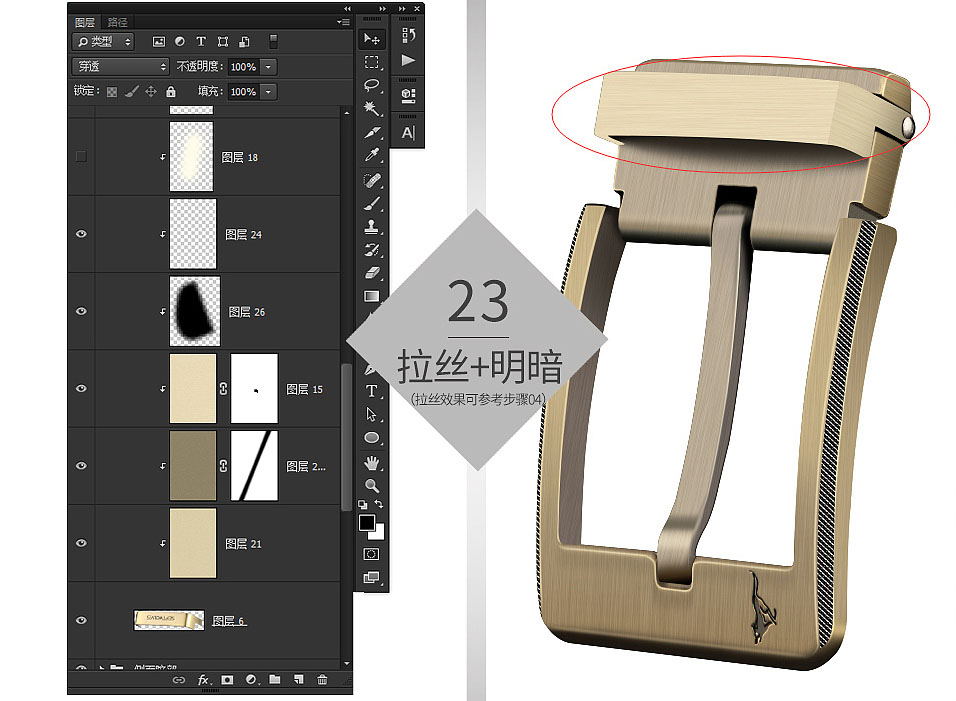The height and width of the screenshot is (701, 956).
Task: Open the 3D panel icon
Action: 408,95
